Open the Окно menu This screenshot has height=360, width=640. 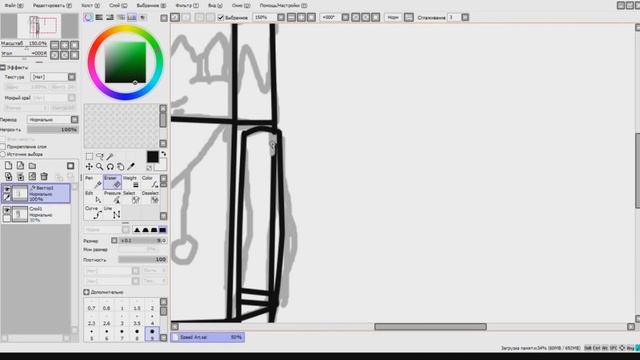point(241,6)
